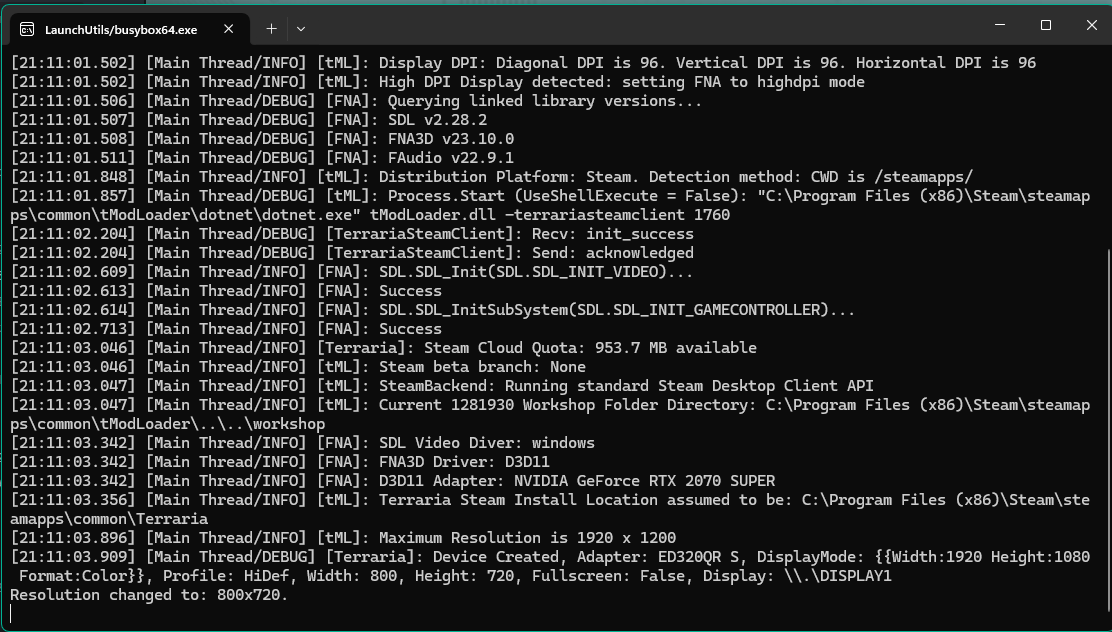Click the 'Send: acknowledged' log entry

click(620, 253)
